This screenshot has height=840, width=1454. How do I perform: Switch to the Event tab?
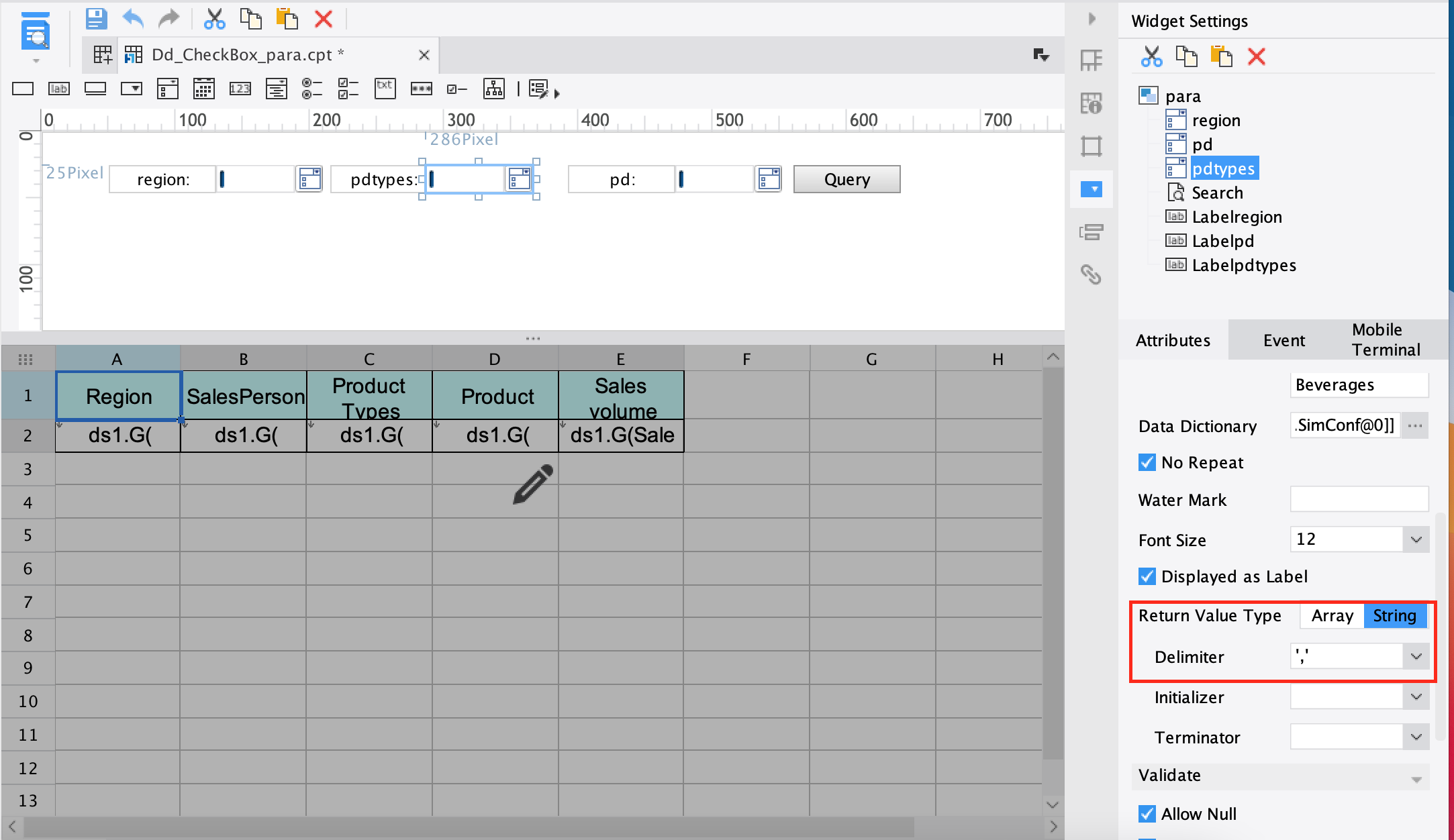[x=1283, y=340]
